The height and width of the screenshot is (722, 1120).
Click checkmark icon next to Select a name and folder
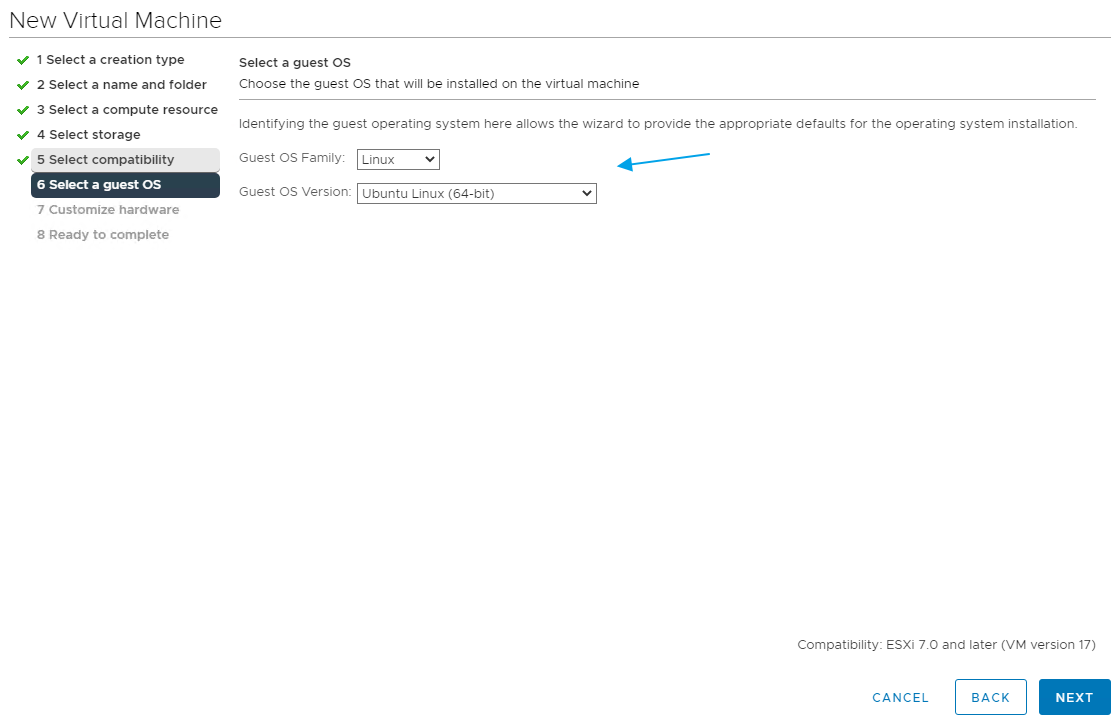point(23,85)
